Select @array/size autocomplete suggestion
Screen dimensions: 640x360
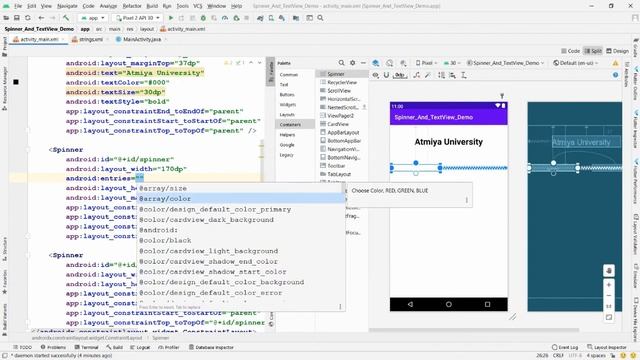[x=241, y=188]
